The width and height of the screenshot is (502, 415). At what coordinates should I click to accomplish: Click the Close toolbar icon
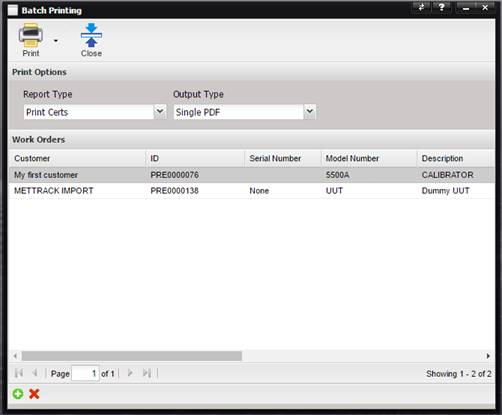pos(91,35)
